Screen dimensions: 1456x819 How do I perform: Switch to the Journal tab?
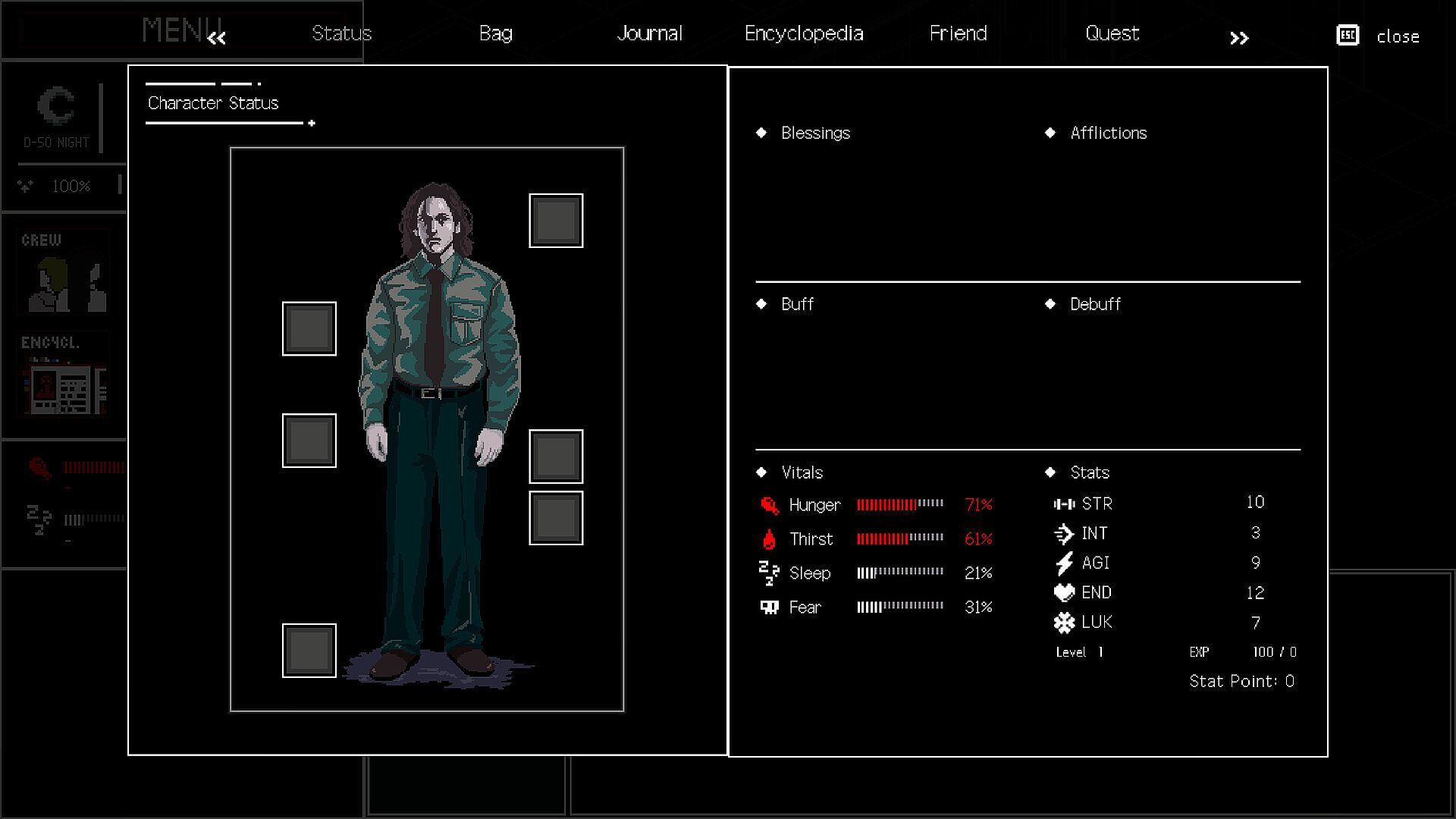pyautogui.click(x=649, y=33)
